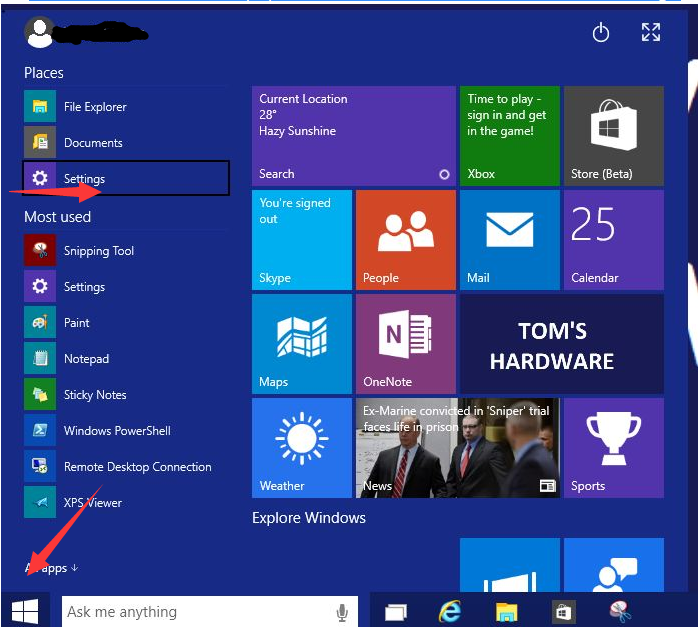The image size is (700, 627).
Task: Open Task View on the taskbar
Action: [396, 612]
